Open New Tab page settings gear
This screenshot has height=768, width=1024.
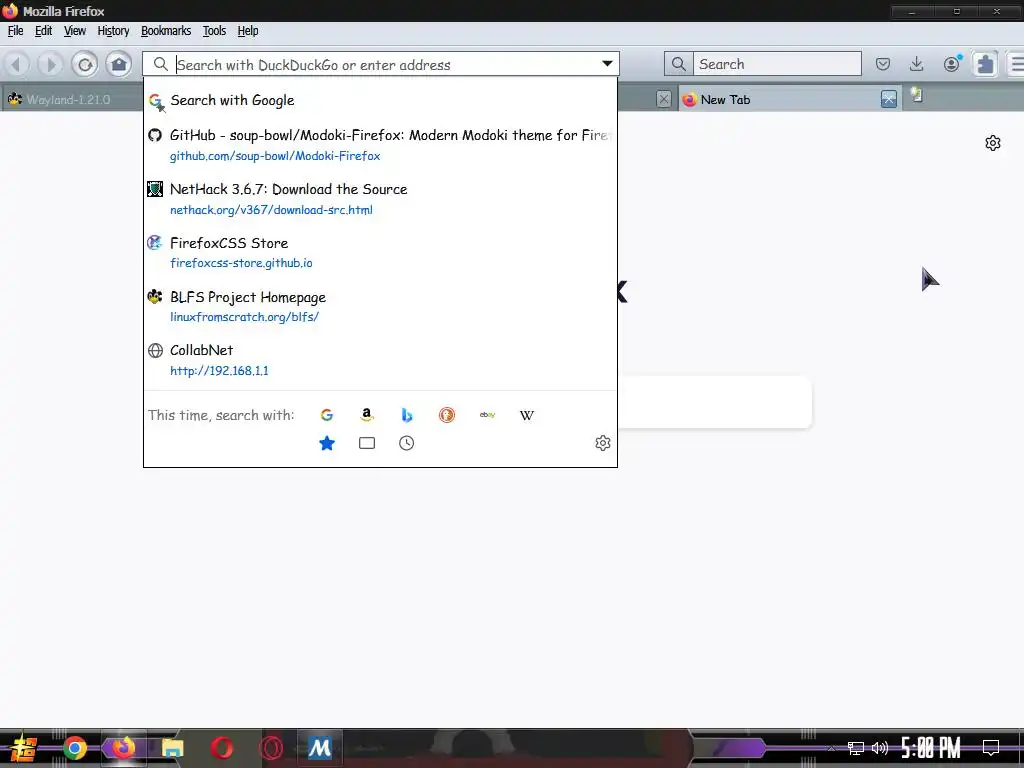pyautogui.click(x=993, y=143)
